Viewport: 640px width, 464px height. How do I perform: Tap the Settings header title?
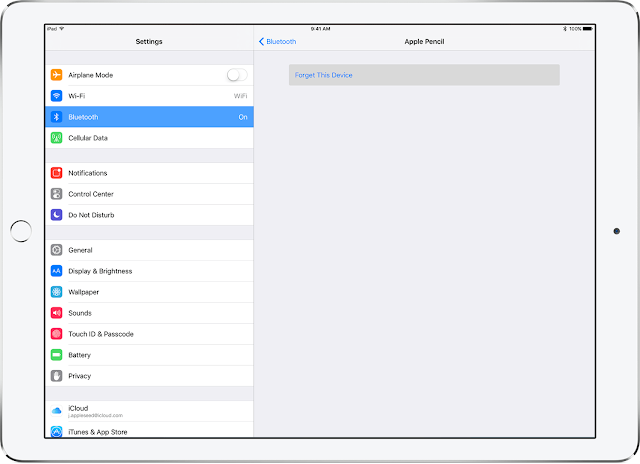pyautogui.click(x=149, y=42)
